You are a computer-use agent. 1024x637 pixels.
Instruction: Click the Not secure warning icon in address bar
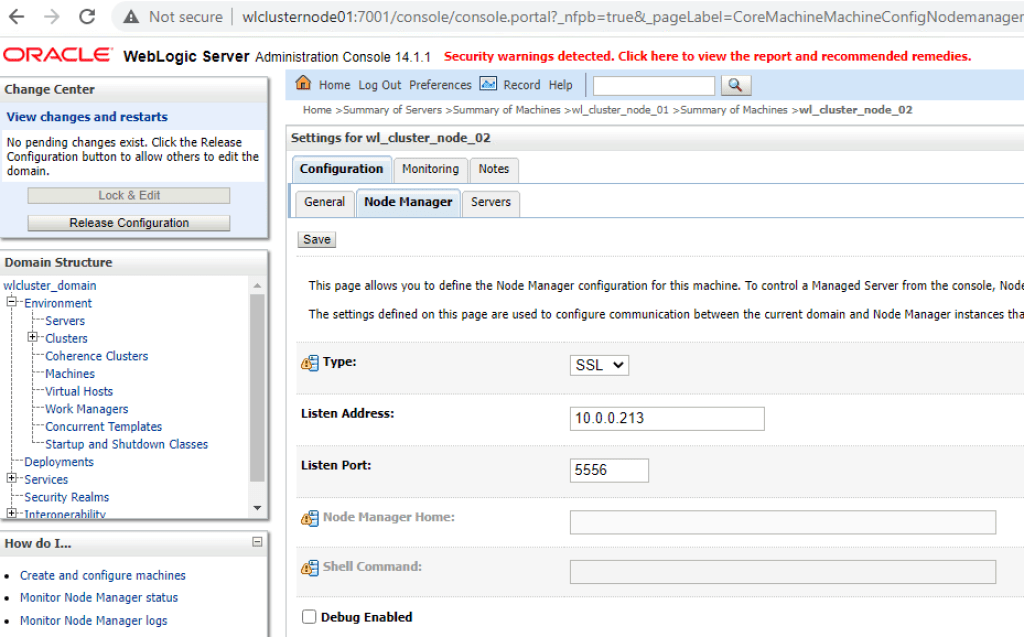[130, 17]
